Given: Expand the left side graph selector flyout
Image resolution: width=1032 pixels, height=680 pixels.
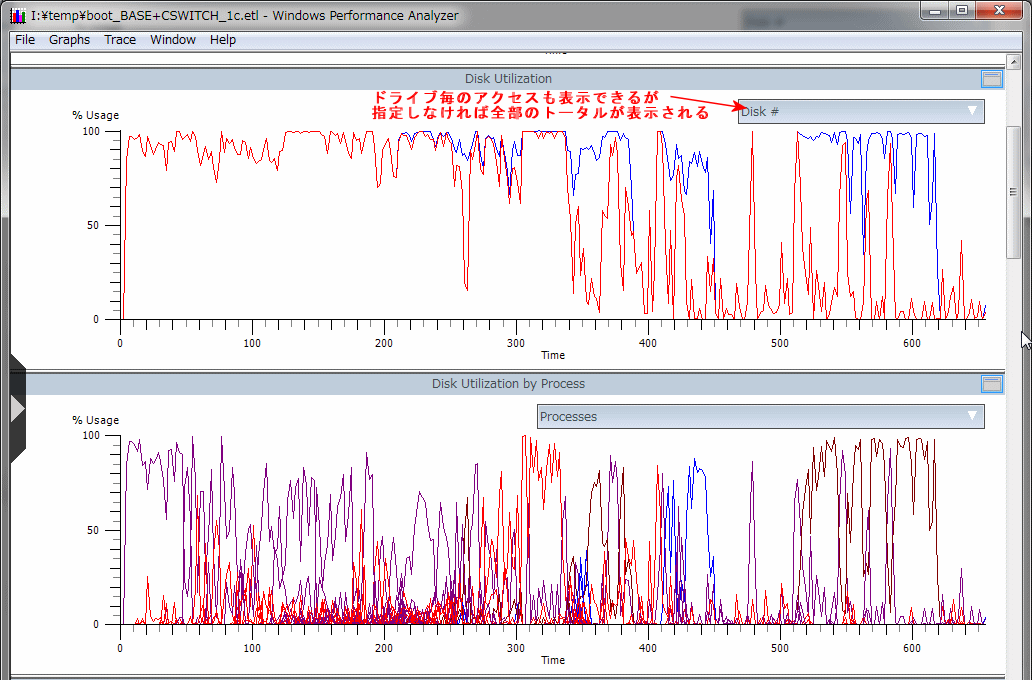Looking at the screenshot, I should 16,408.
